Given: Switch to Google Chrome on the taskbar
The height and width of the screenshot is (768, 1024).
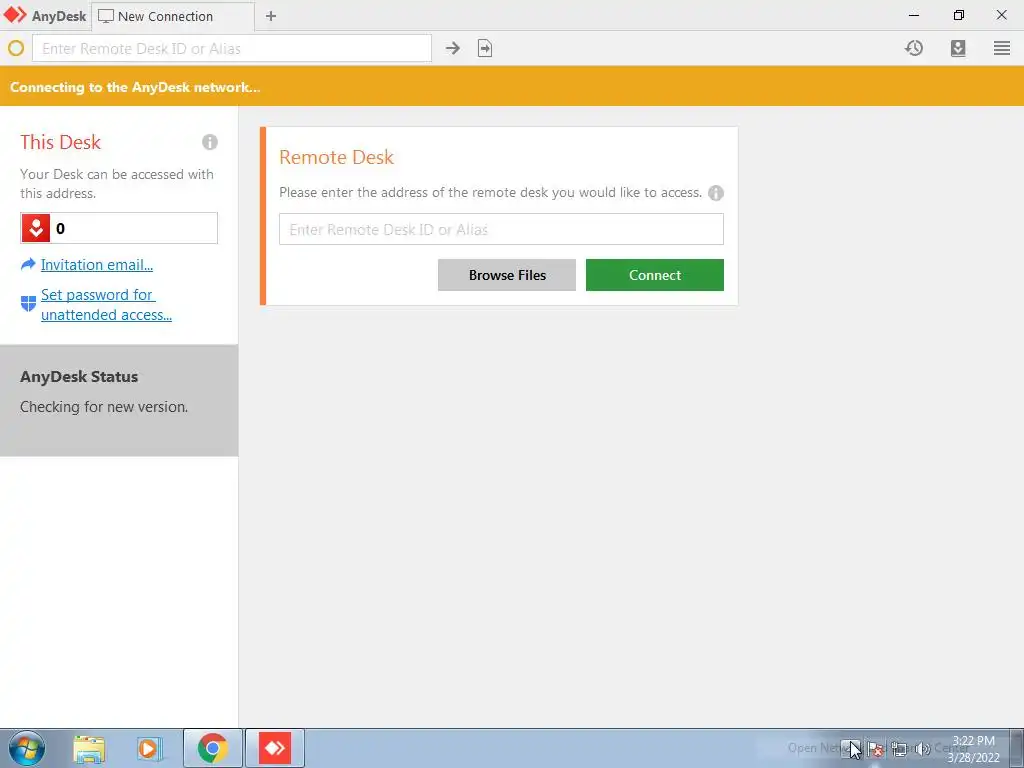Looking at the screenshot, I should [212, 748].
